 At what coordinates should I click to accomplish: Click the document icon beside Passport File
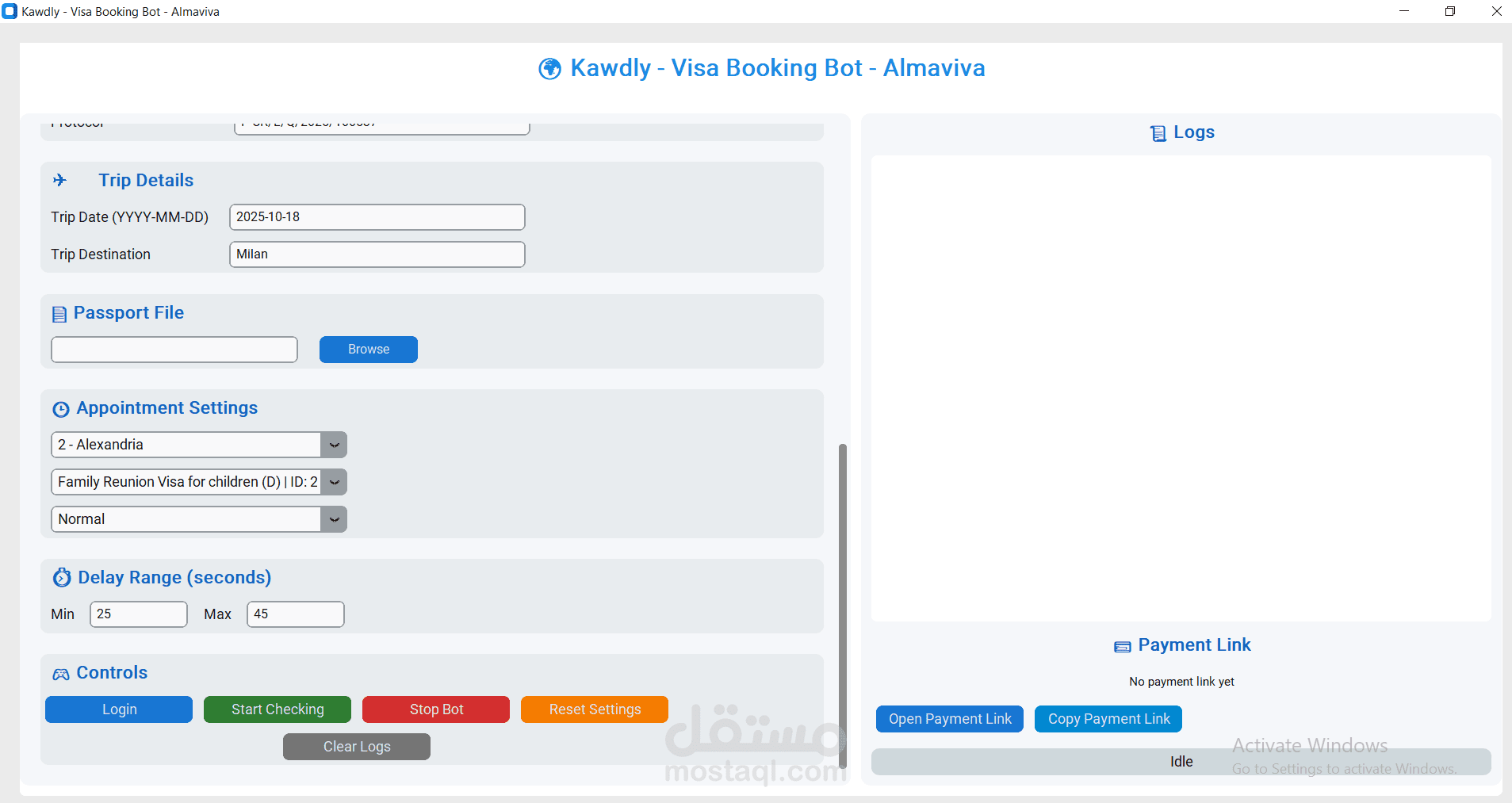click(x=59, y=315)
